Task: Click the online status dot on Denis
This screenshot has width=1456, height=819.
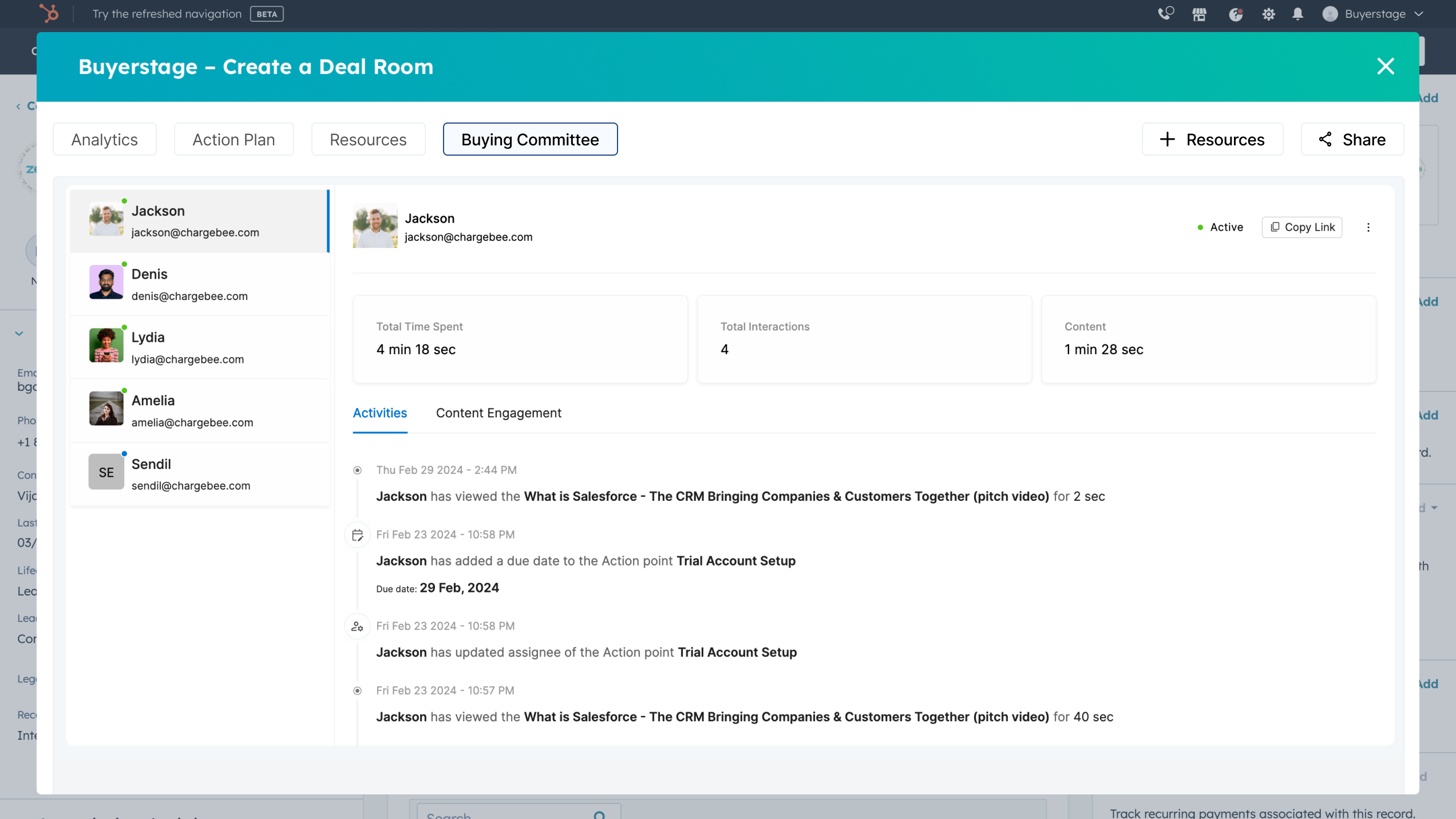Action: 125,264
